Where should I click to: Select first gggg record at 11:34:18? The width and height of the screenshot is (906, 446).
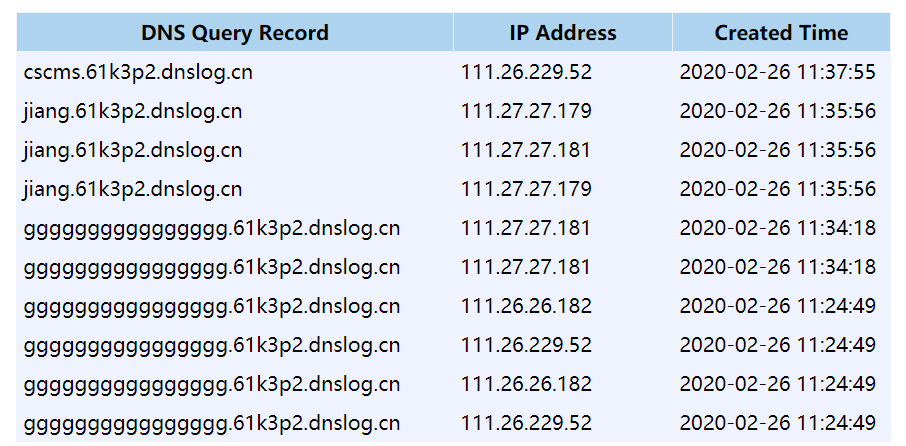[x=211, y=229]
